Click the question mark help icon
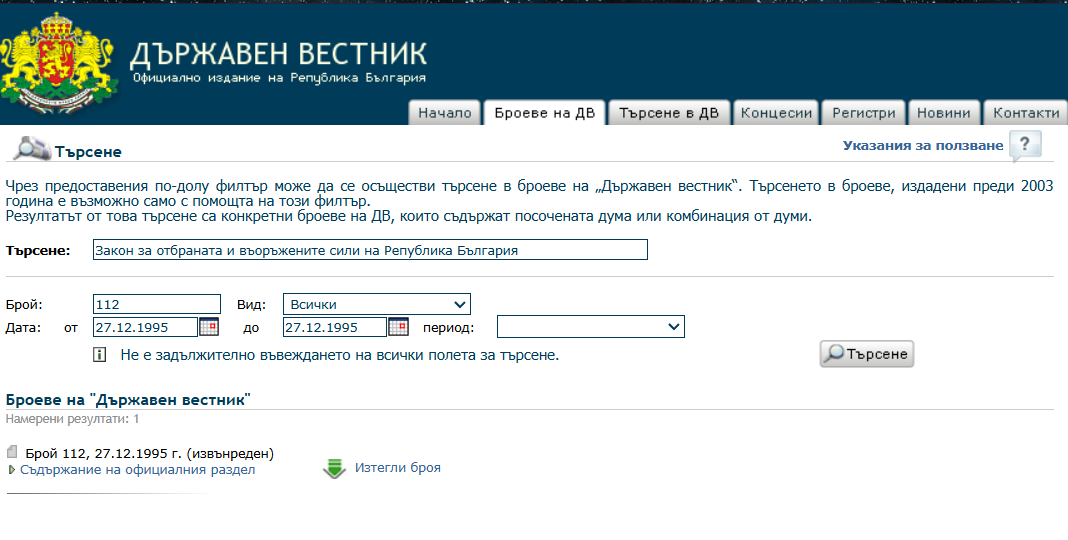Image resolution: width=1068 pixels, height=540 pixels. [1025, 146]
